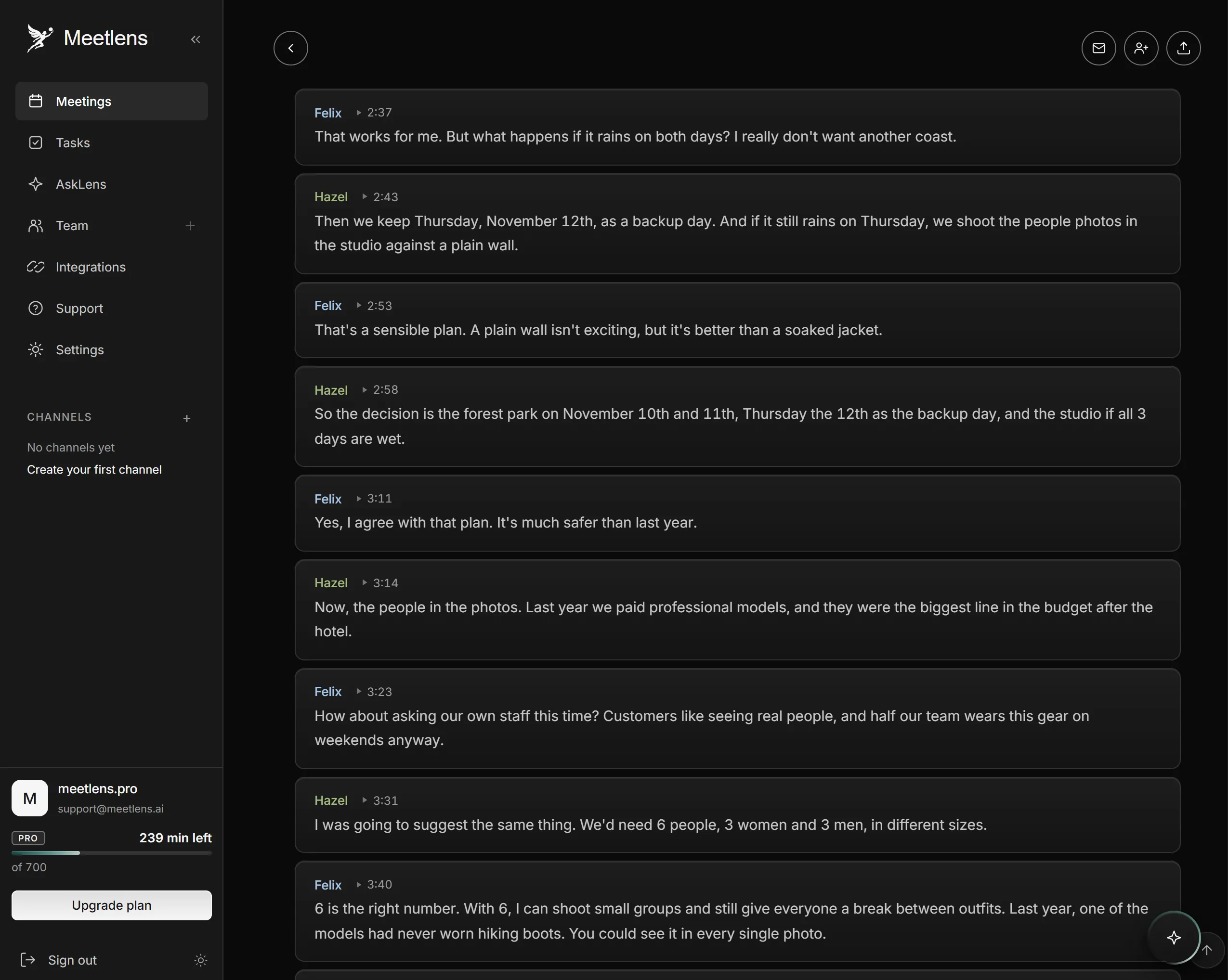1228x980 pixels.
Task: Toggle light/dark theme sun icon
Action: point(200,960)
